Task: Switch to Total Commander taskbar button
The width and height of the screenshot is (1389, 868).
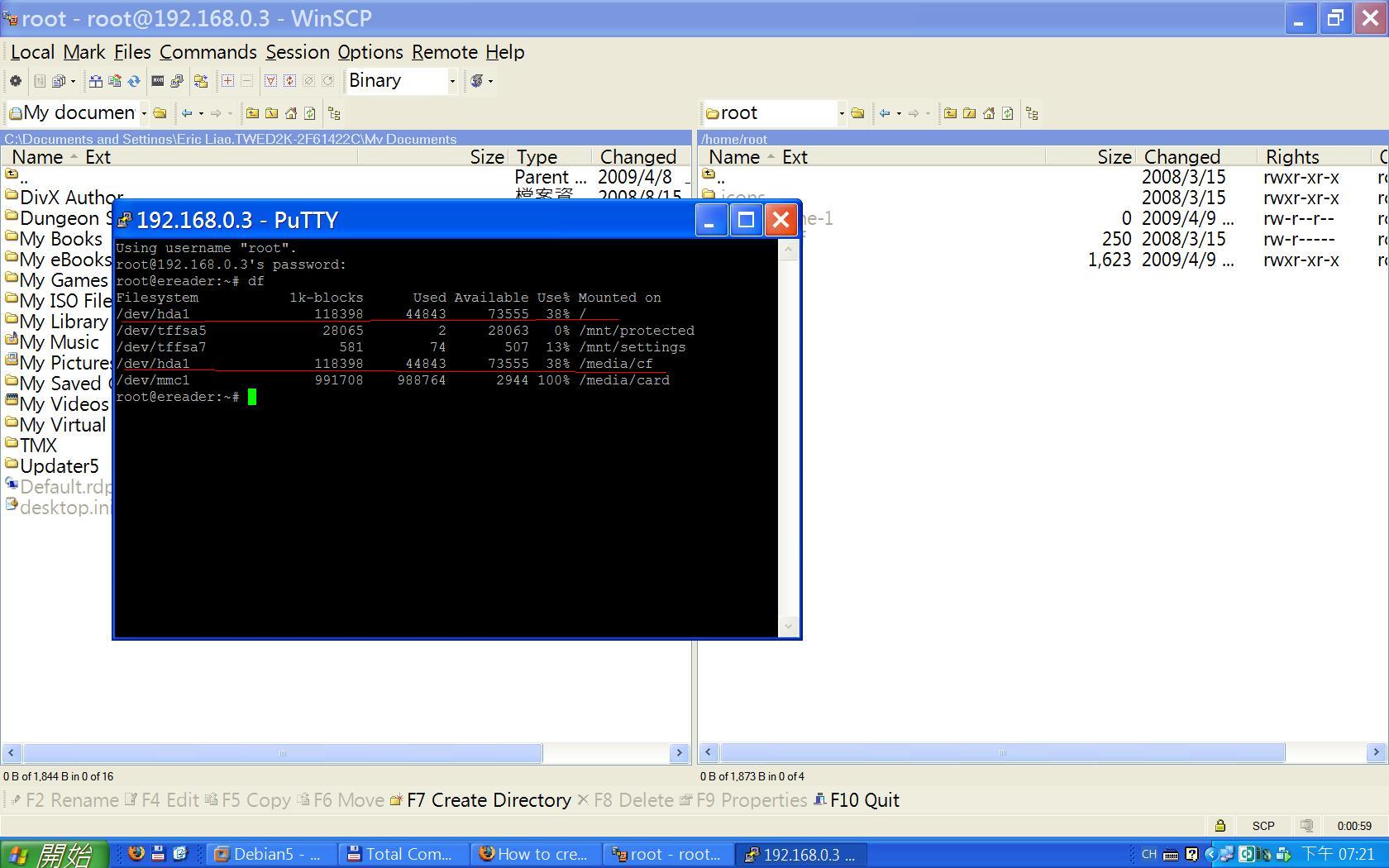Action: coord(404,854)
